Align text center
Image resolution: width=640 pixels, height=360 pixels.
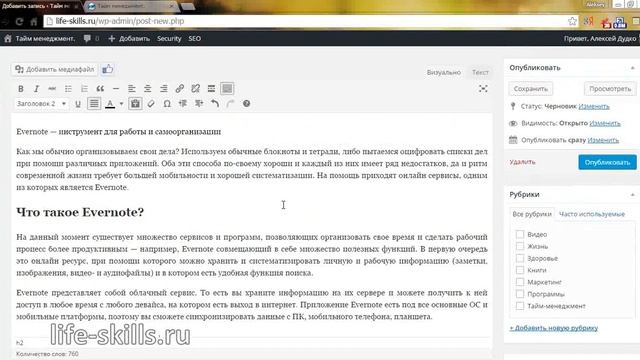point(147,89)
